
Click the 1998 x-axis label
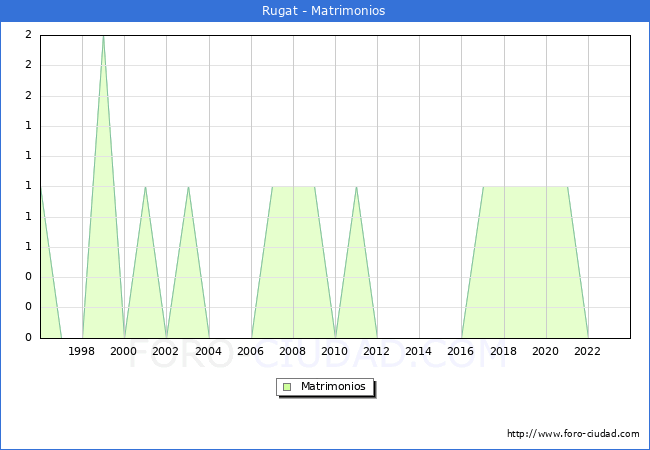coord(82,351)
